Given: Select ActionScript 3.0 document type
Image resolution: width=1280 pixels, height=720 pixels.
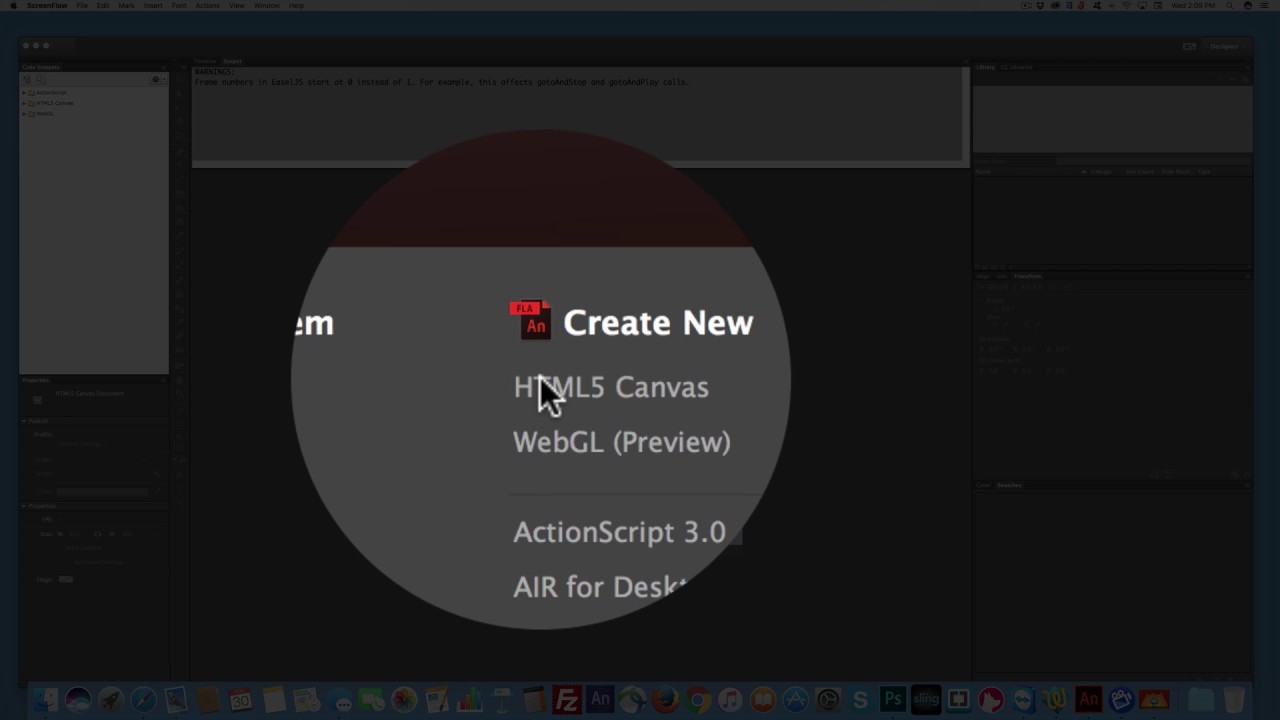Looking at the screenshot, I should pos(620,532).
